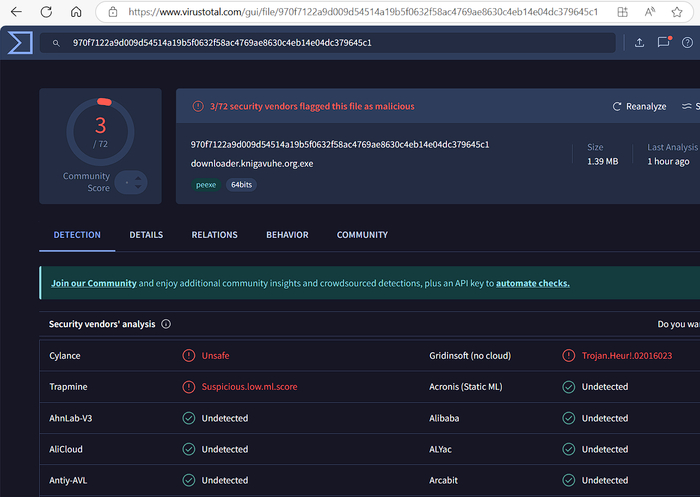Click the 64bits tag

pyautogui.click(x=242, y=185)
